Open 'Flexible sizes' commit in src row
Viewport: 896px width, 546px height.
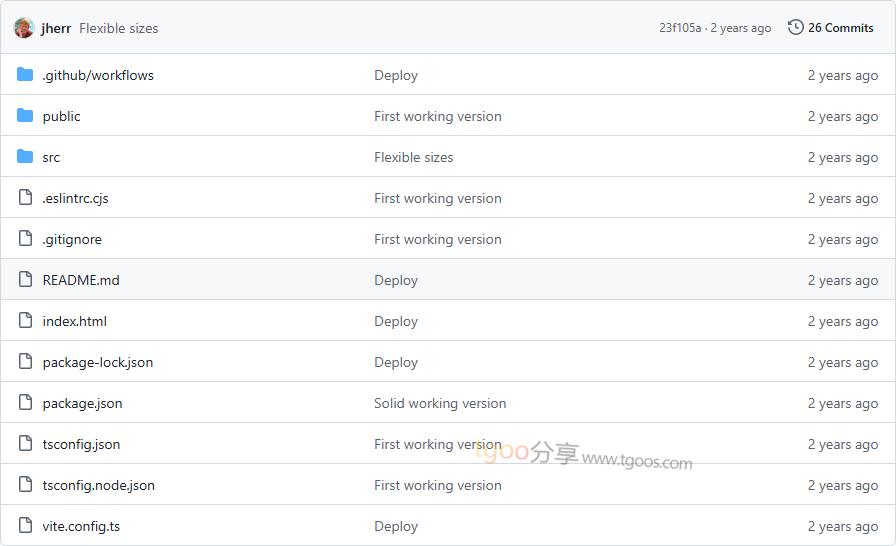[413, 157]
